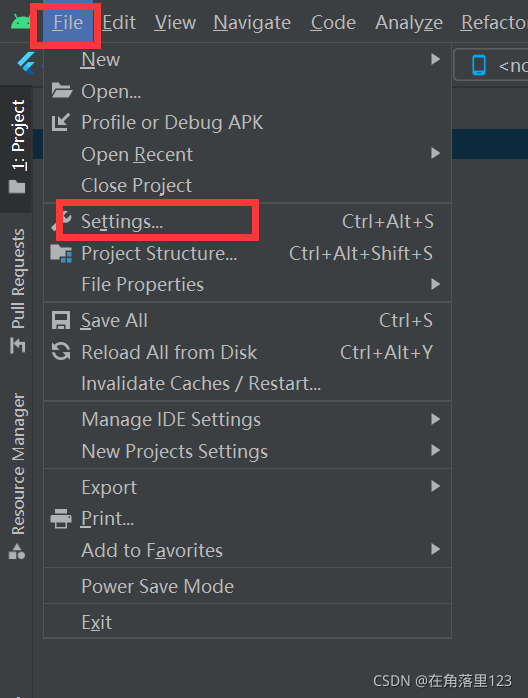Click the Reload All from Disk icon
The width and height of the screenshot is (528, 698).
click(61, 352)
